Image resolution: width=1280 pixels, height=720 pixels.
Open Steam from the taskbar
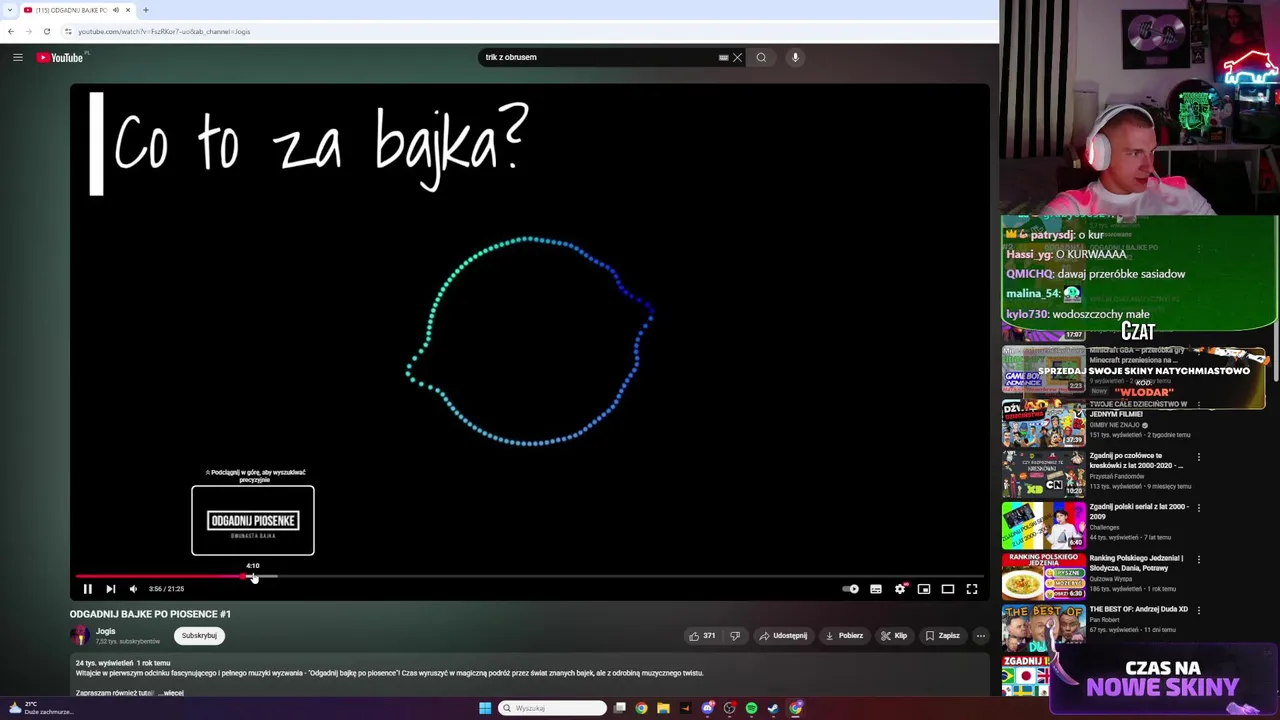pos(773,708)
